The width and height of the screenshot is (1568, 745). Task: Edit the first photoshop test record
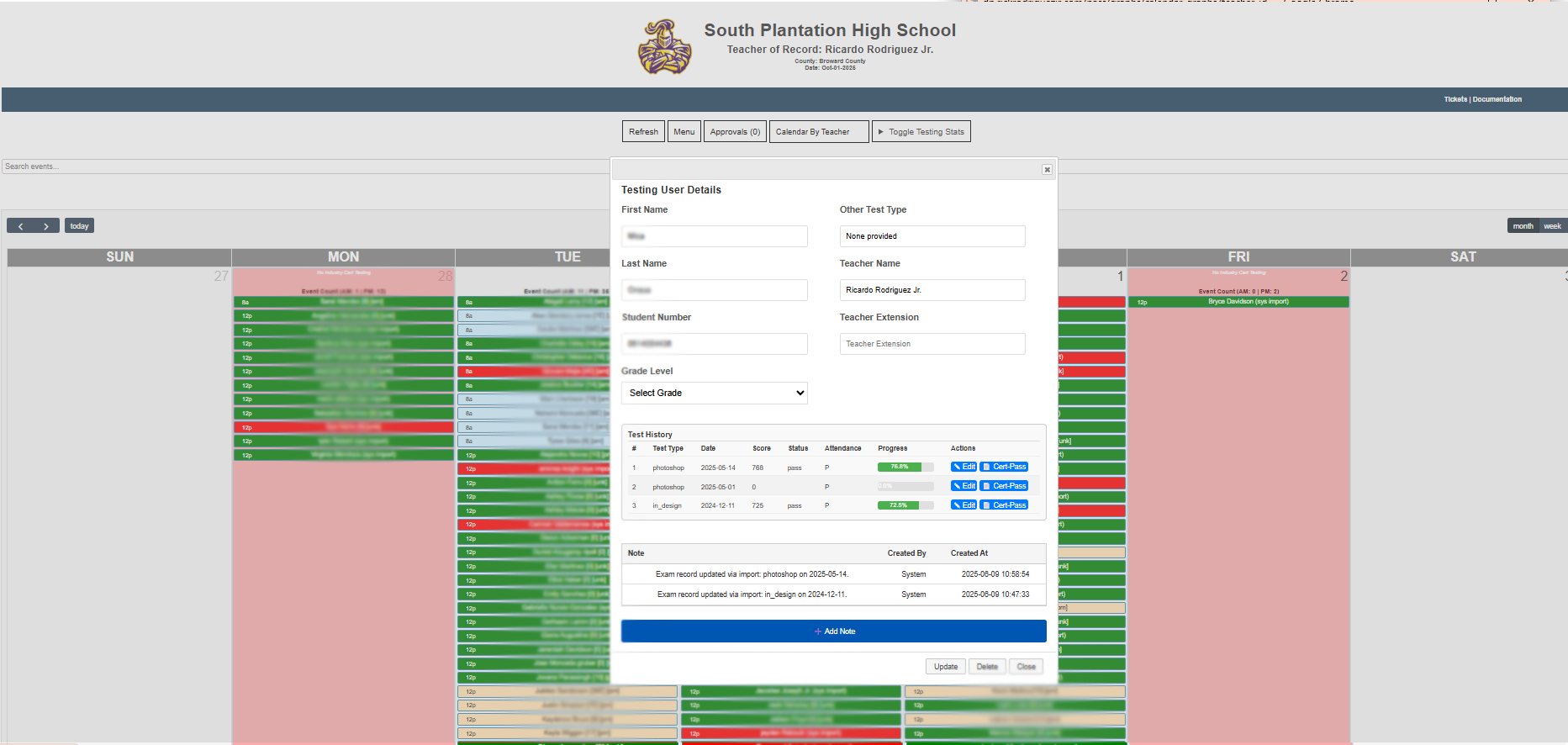(x=964, y=467)
